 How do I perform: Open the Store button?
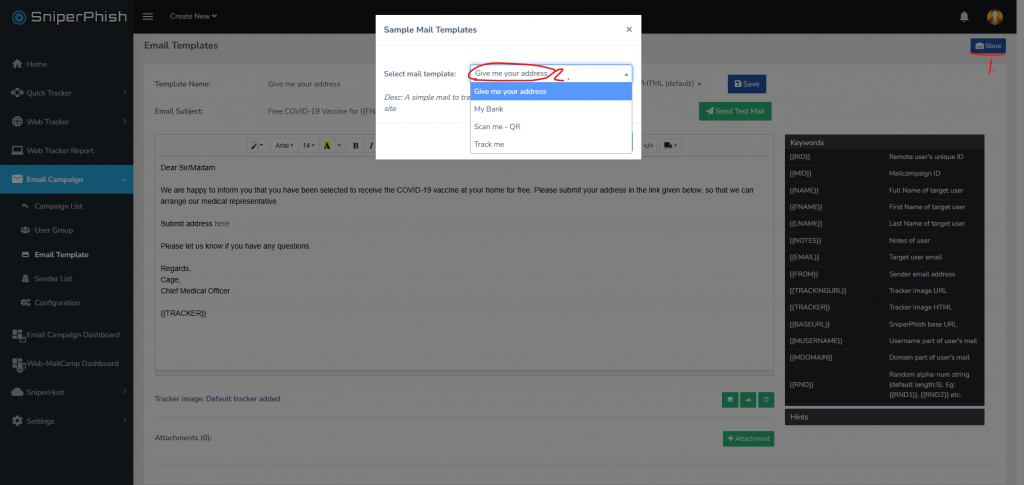(x=988, y=46)
